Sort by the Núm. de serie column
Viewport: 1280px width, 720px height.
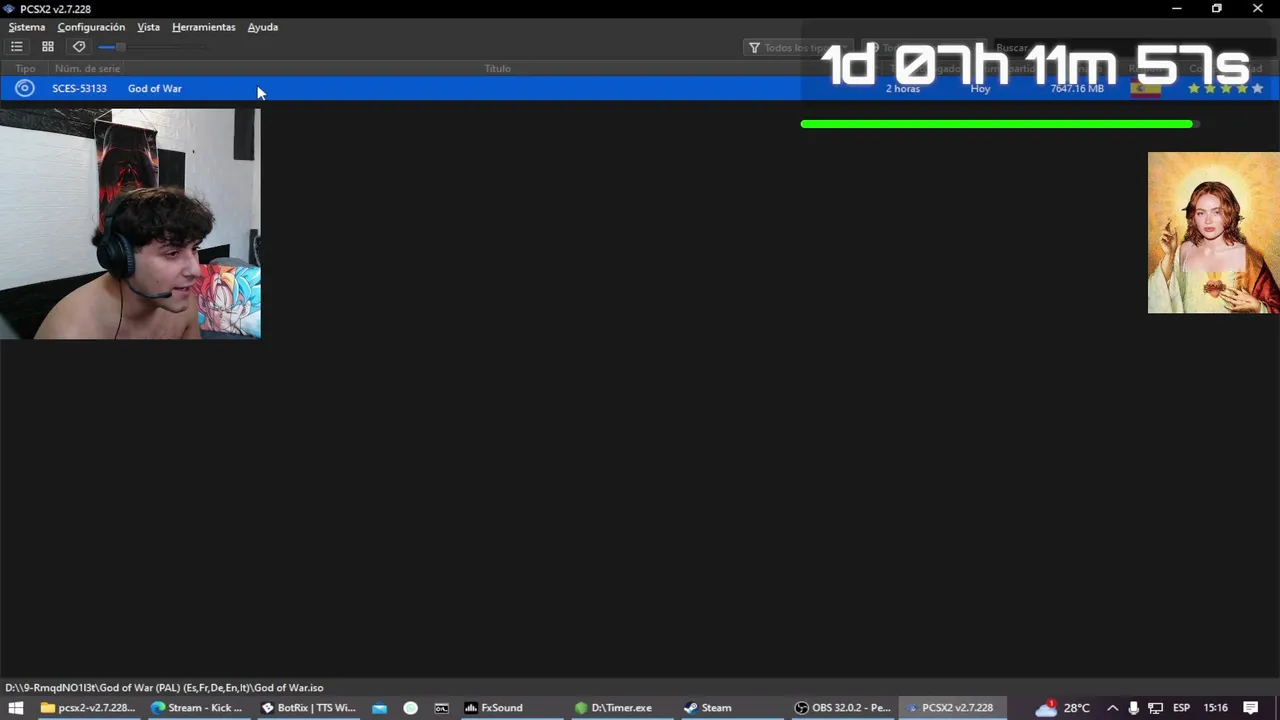(87, 68)
